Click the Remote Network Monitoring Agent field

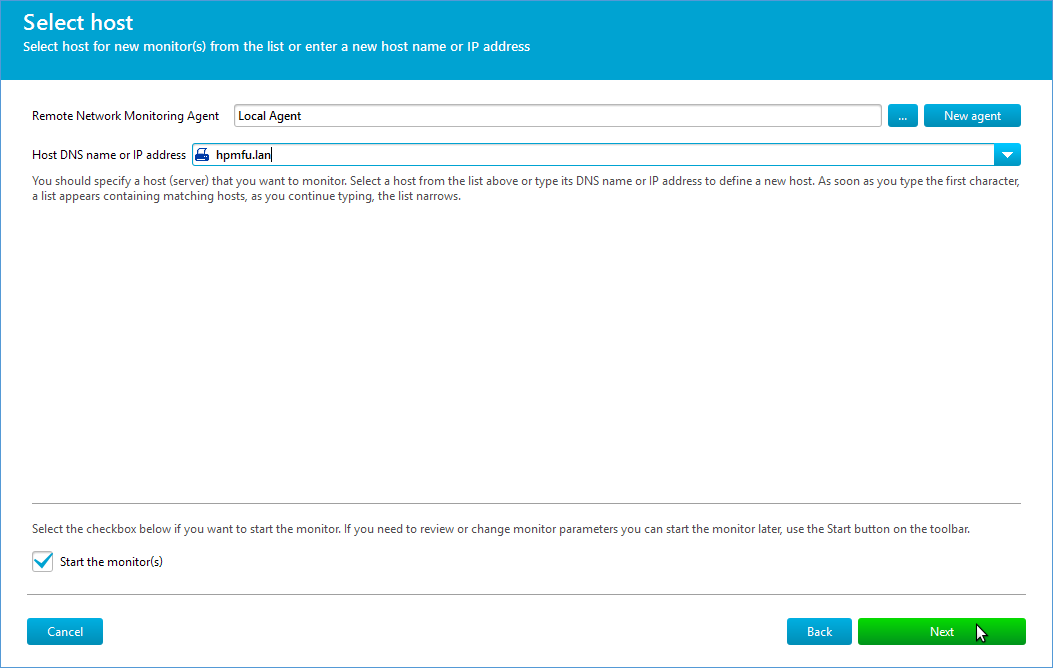[557, 115]
